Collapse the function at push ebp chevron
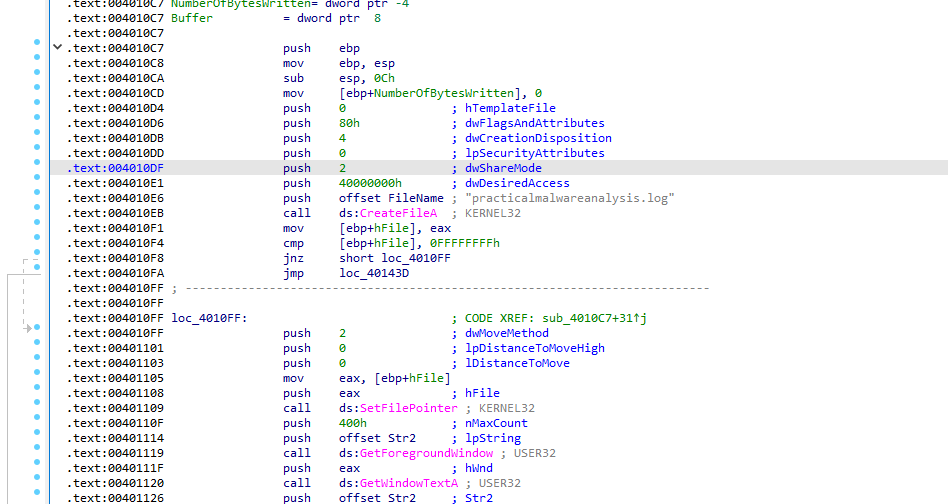Screen dimensions: 948x504 pos(57,47)
